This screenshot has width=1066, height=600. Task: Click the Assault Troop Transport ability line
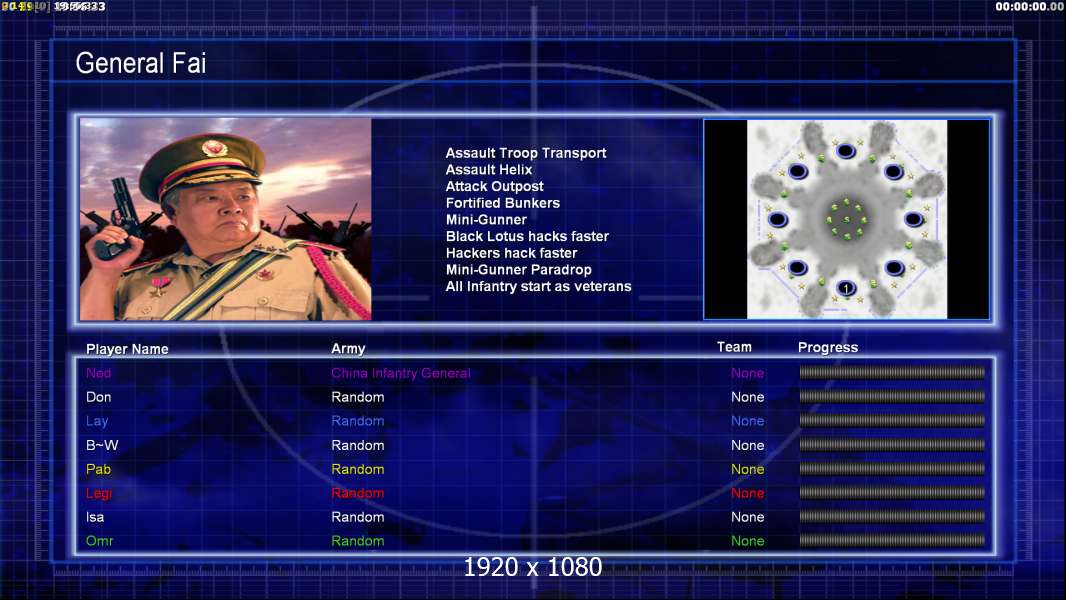(x=526, y=153)
